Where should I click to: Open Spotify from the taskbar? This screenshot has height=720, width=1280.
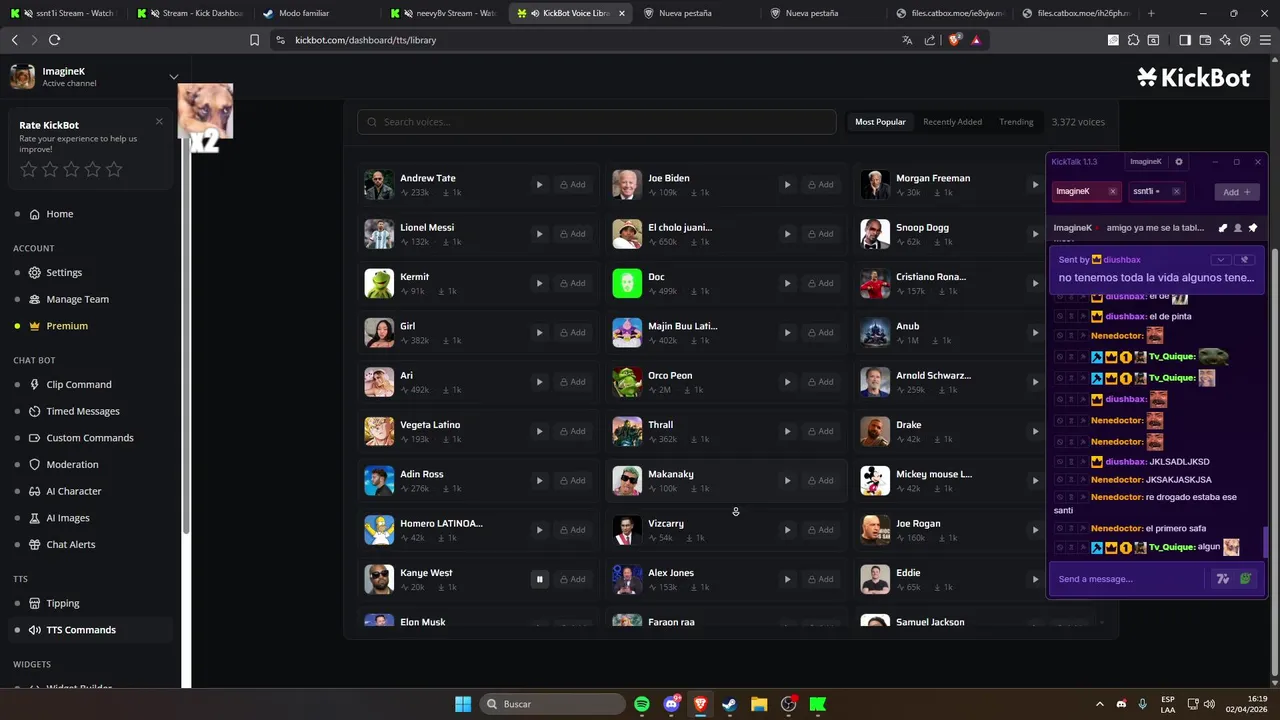tap(642, 704)
